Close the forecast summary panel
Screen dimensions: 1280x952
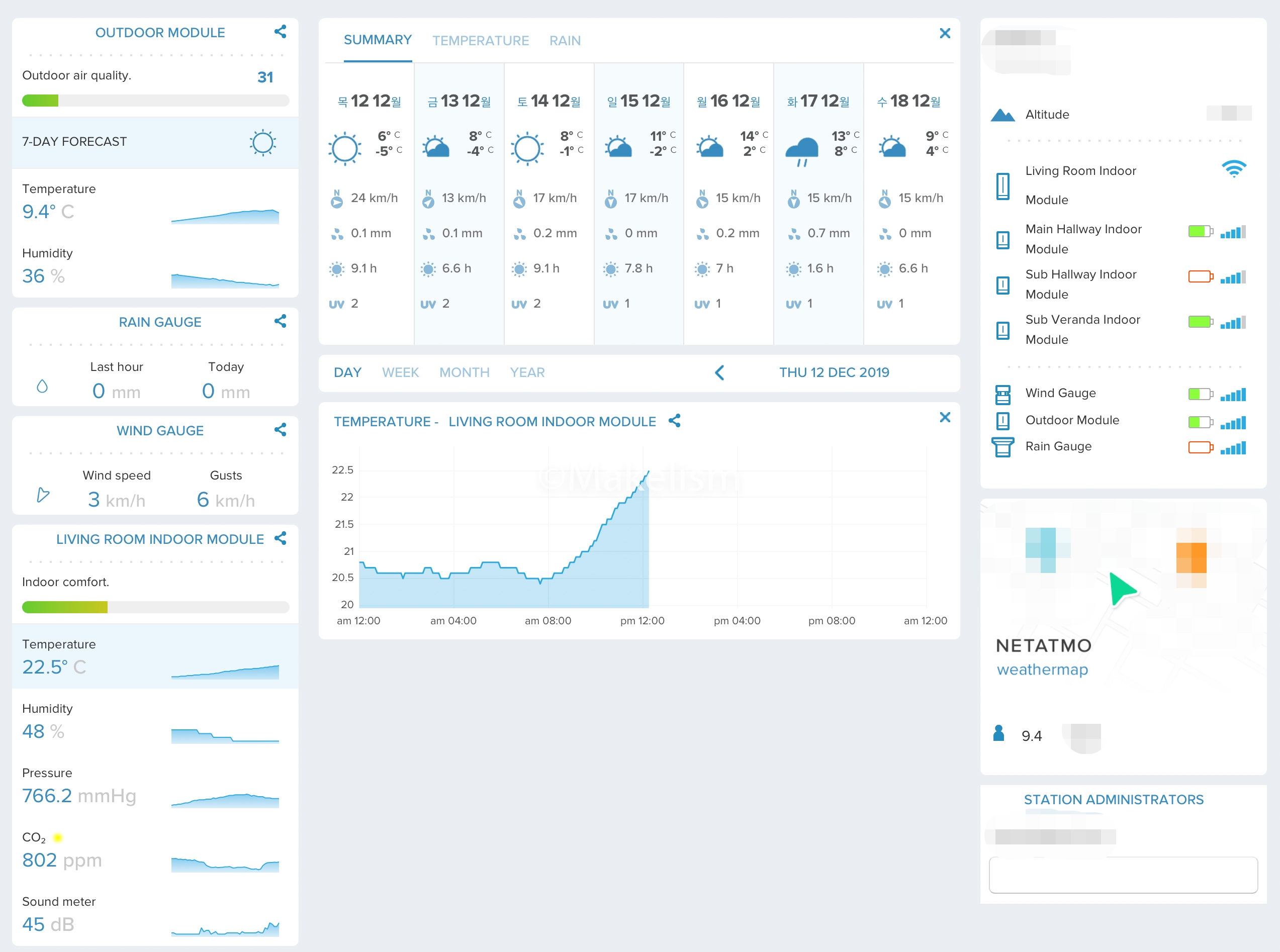[945, 33]
